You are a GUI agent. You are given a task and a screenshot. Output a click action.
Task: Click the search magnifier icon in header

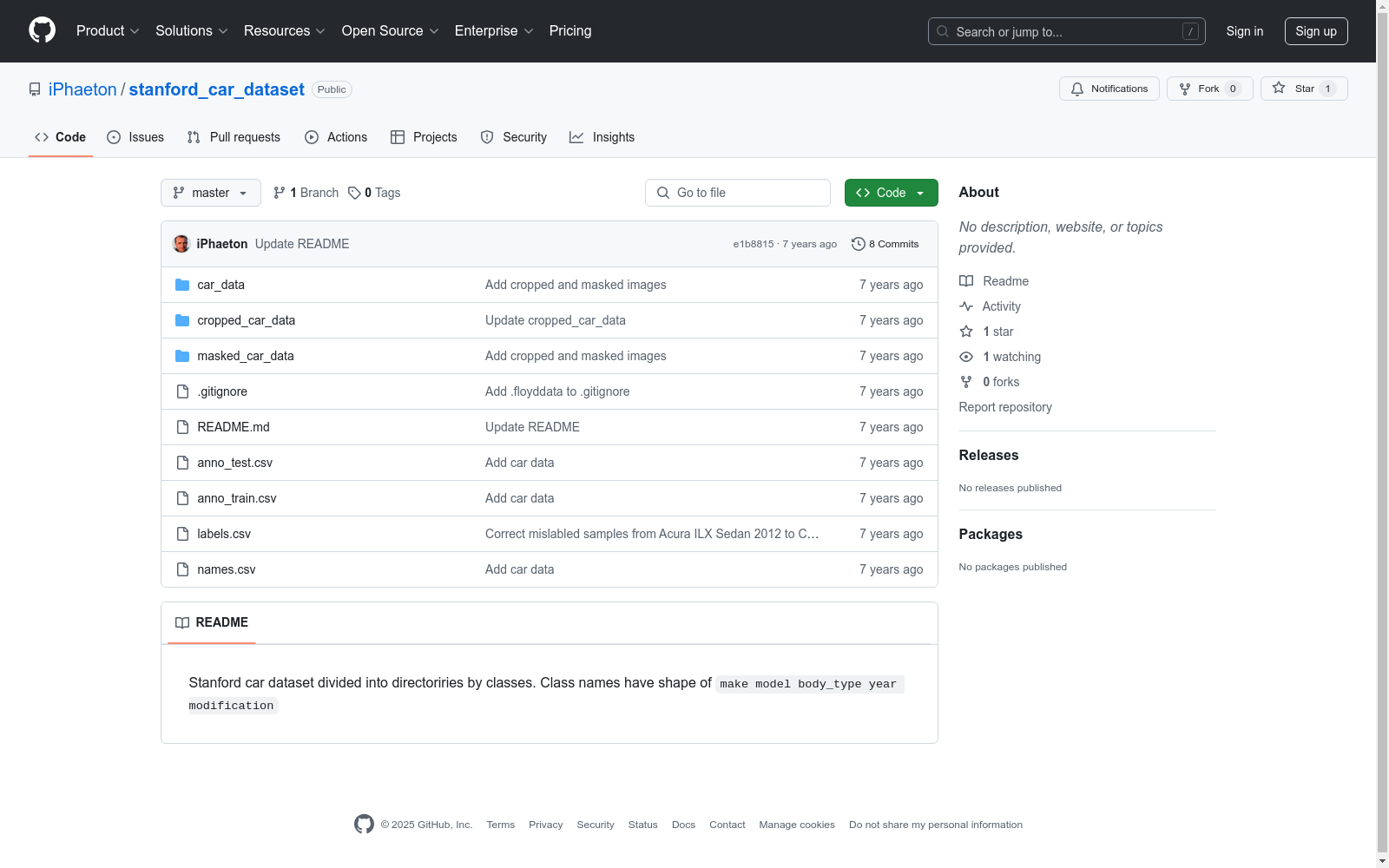(x=943, y=31)
